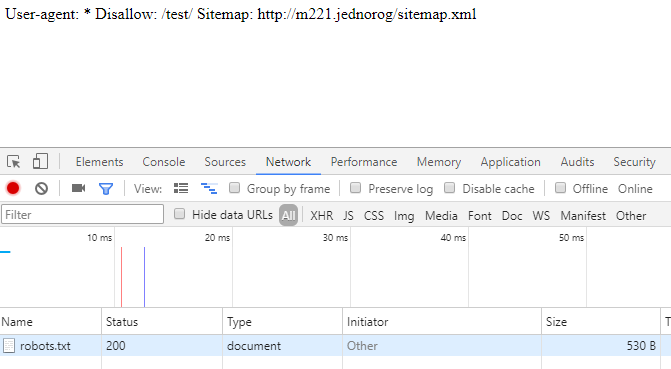Toggle the overview waterfall view icon

click(x=209, y=188)
